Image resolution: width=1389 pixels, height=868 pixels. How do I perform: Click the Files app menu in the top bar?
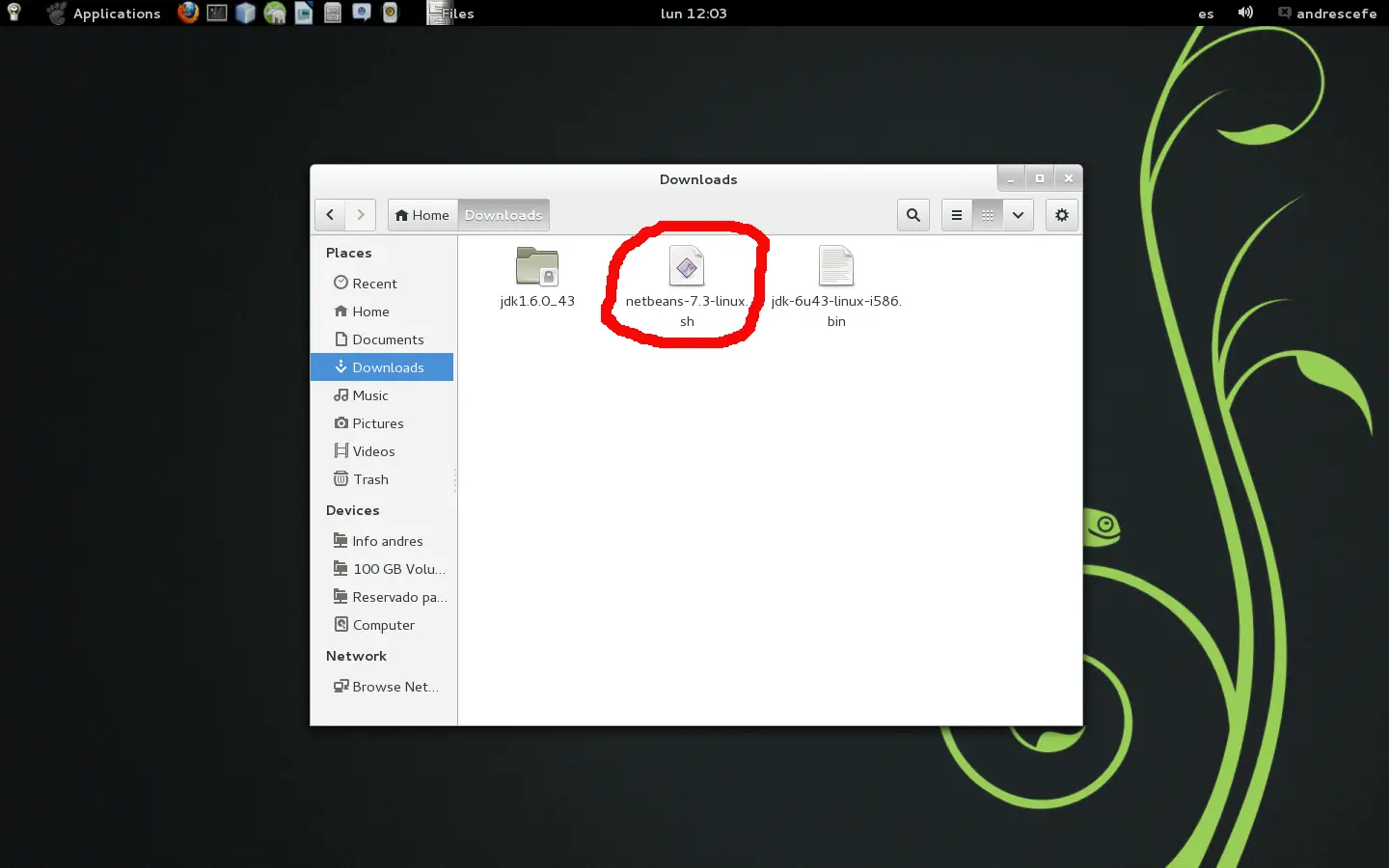[x=450, y=14]
